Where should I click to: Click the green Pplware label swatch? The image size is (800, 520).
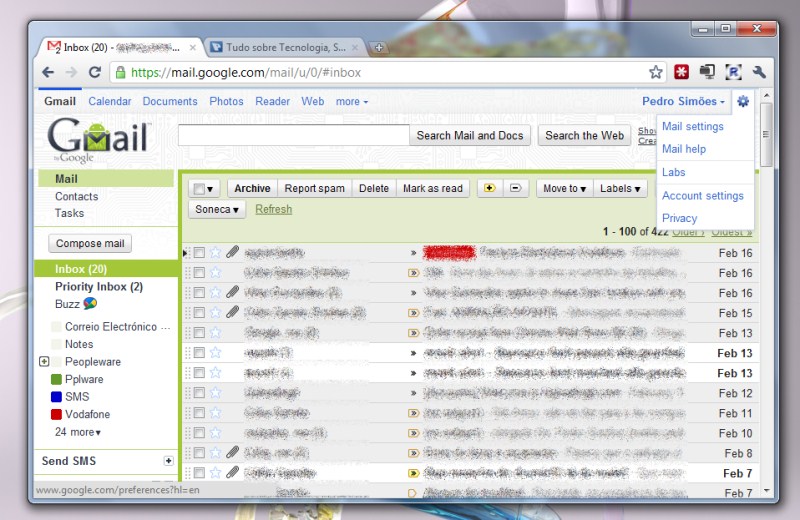(56, 379)
